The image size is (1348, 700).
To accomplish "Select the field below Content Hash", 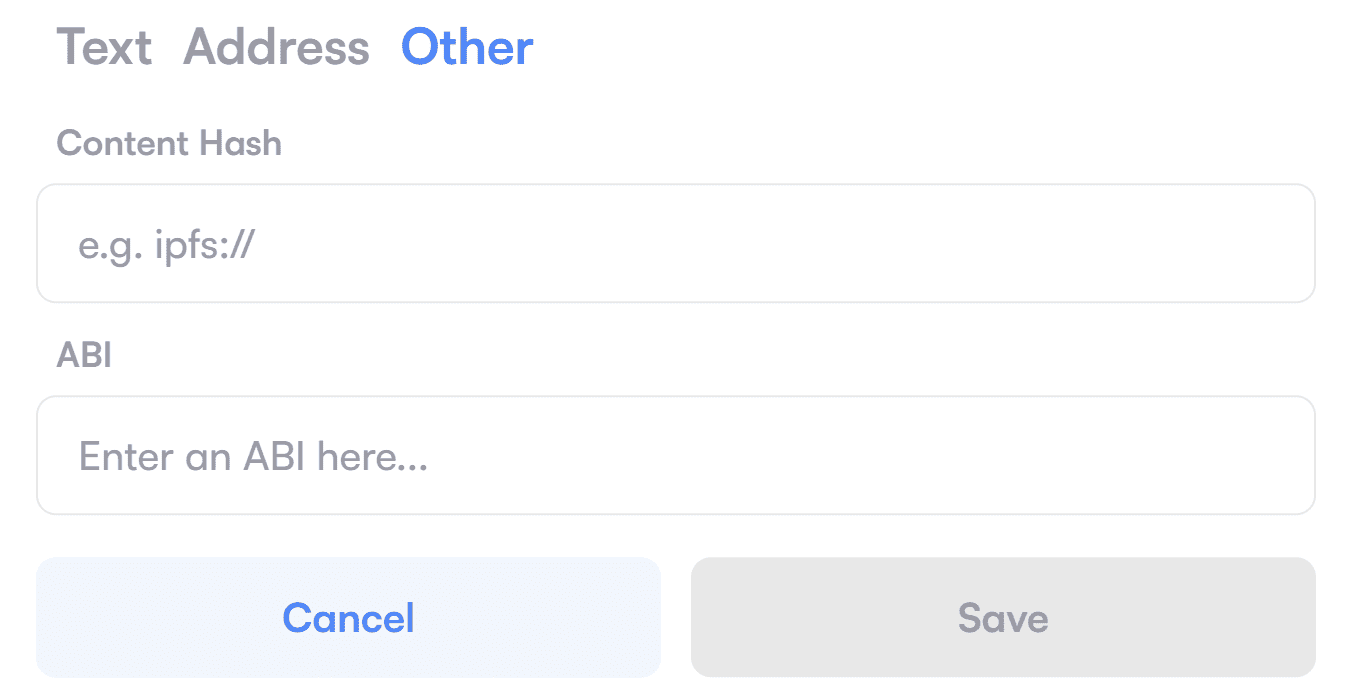I will (x=675, y=243).
